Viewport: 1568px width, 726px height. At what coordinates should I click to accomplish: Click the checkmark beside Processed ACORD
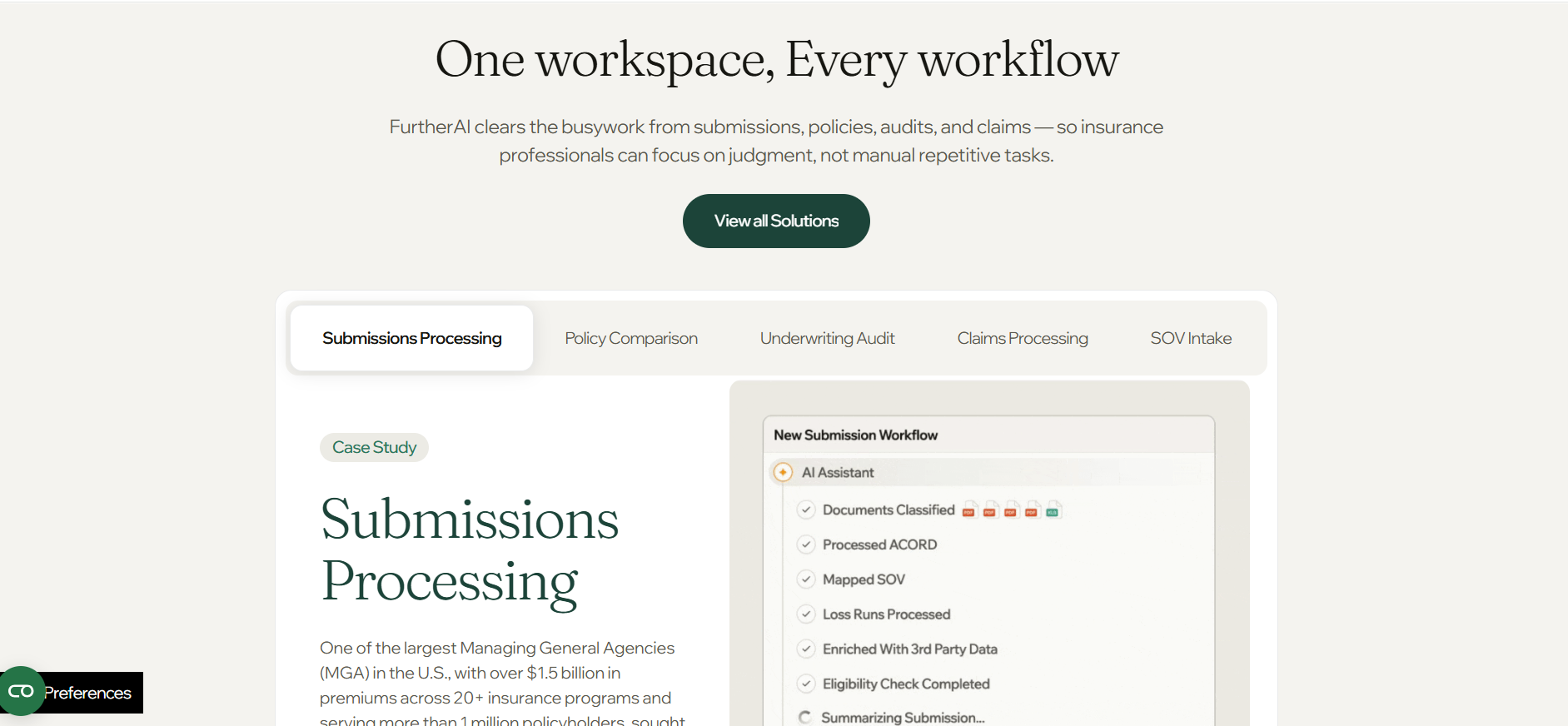805,544
